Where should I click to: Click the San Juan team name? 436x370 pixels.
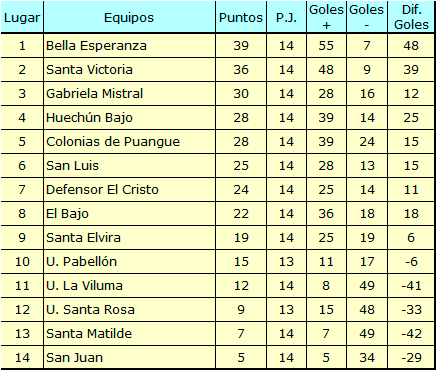tap(75, 358)
